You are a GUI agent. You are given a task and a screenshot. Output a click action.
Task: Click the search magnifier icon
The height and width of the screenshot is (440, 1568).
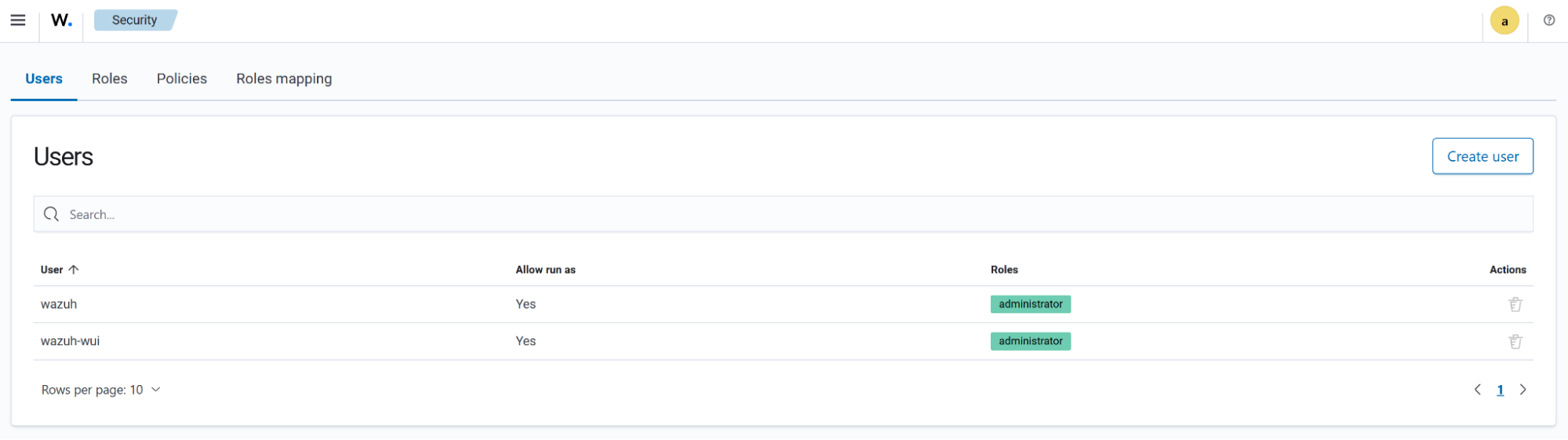pos(52,214)
